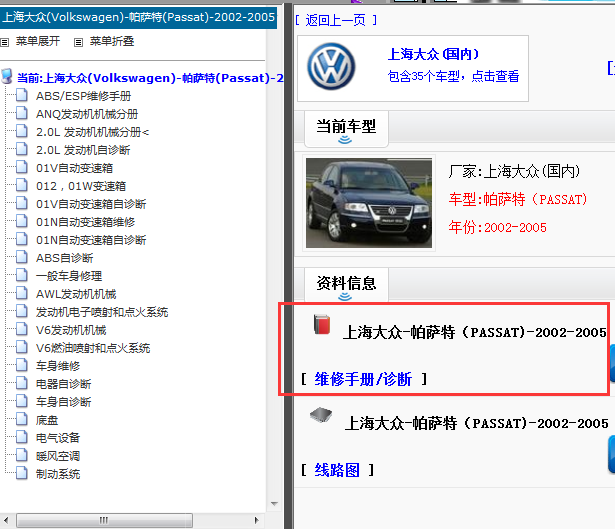The width and height of the screenshot is (615, 529).
Task: Select the 当前车型 tab
Action: [346, 129]
